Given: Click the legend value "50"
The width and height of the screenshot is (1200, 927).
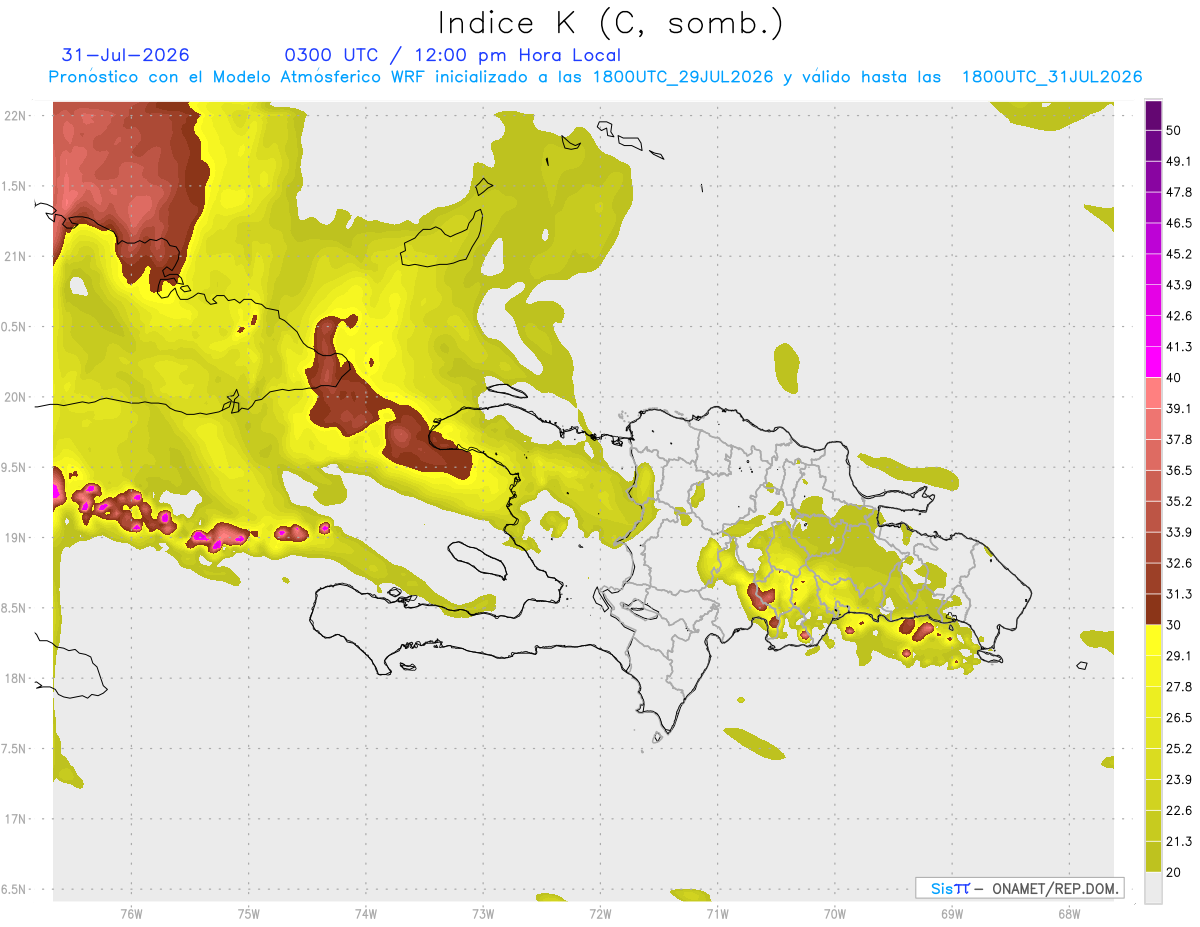Looking at the screenshot, I should coord(1175,131).
